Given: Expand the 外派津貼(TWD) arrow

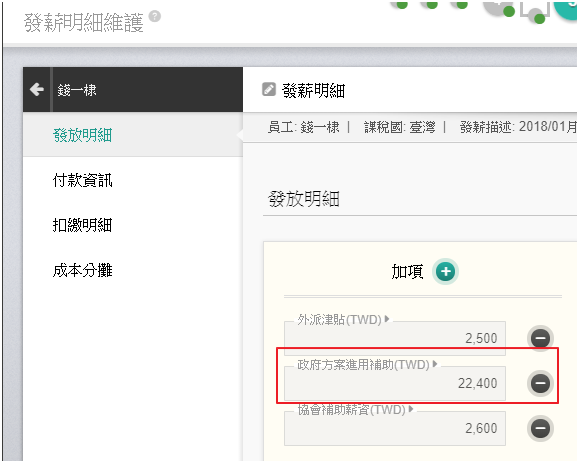Looking at the screenshot, I should click(x=387, y=319).
